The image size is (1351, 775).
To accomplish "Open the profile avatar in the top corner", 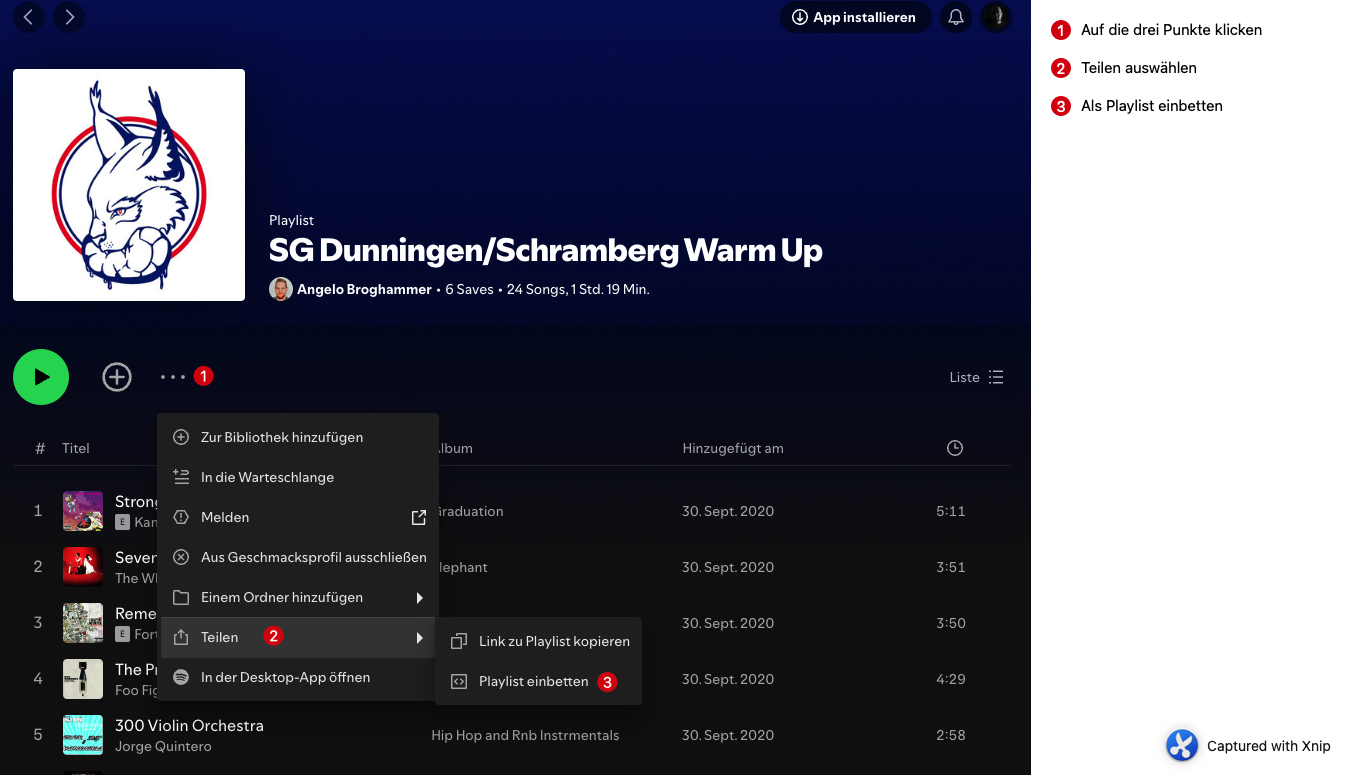I will (x=995, y=17).
